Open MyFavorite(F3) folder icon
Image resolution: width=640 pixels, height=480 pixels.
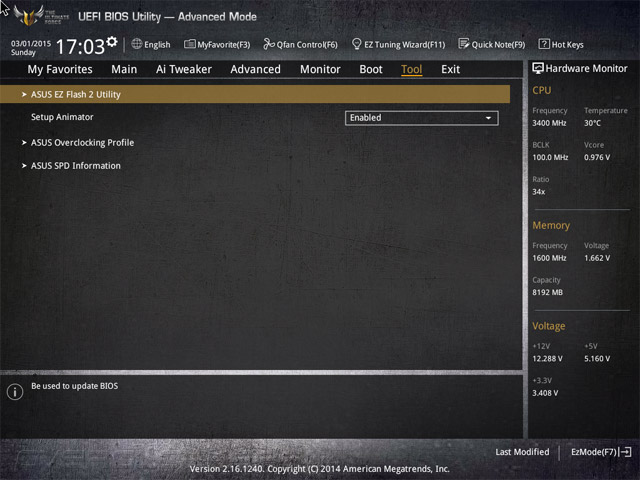click(x=189, y=44)
